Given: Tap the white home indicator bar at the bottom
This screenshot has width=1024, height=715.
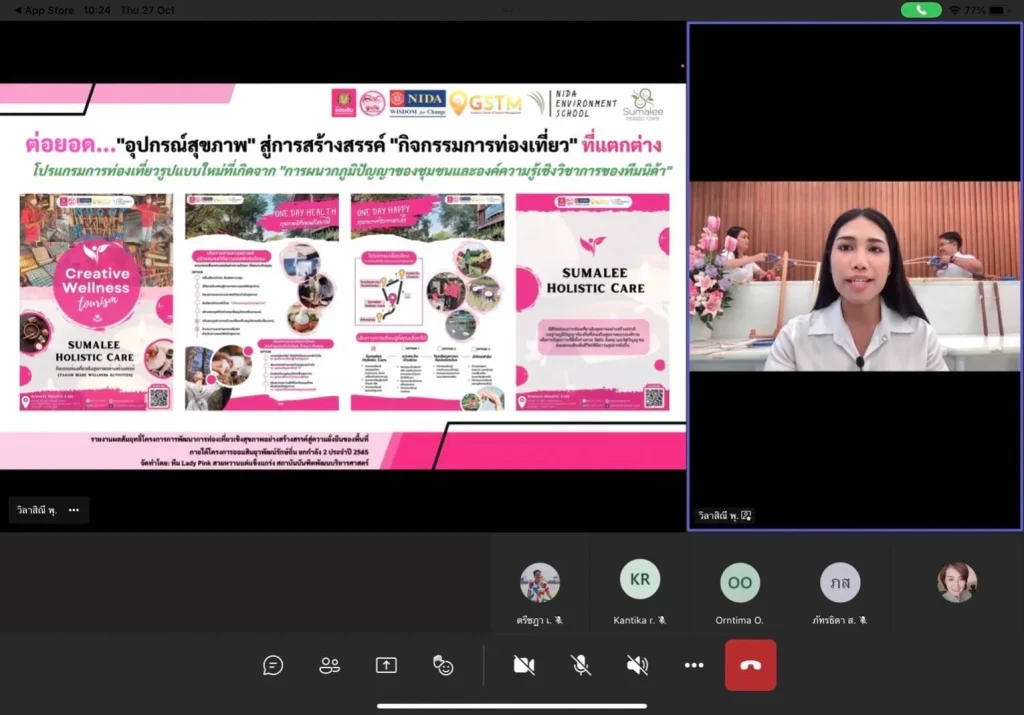Looking at the screenshot, I should (512, 706).
